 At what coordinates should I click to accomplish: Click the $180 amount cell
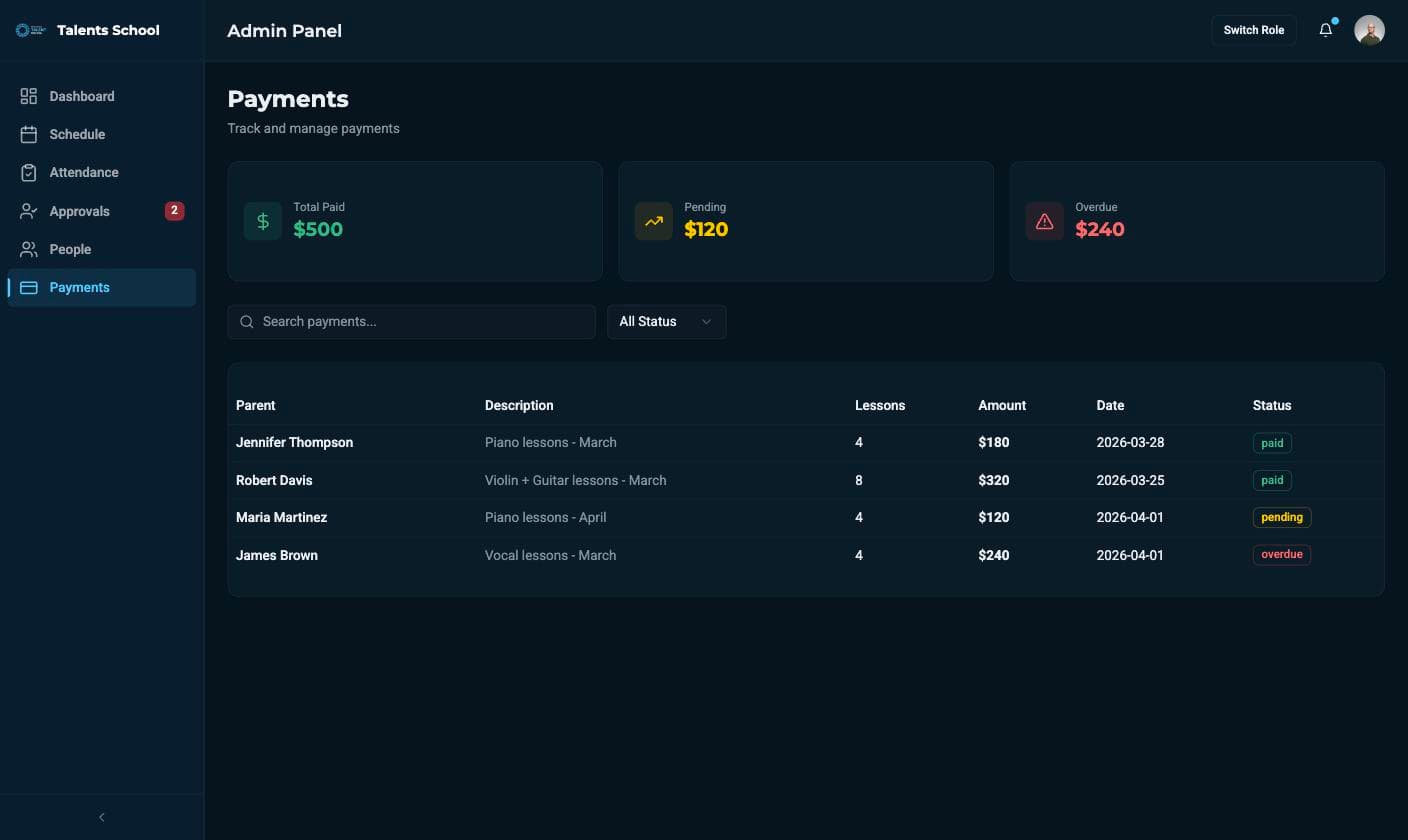[994, 442]
